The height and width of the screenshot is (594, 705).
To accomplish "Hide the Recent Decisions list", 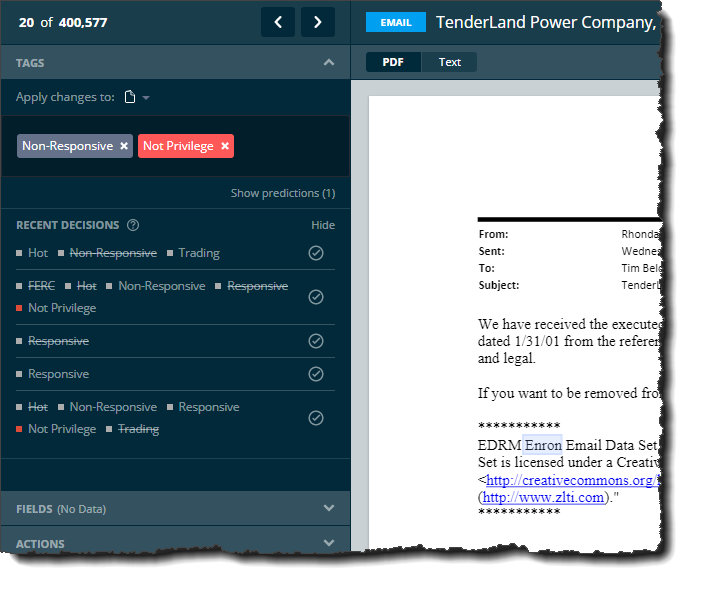I will 323,225.
